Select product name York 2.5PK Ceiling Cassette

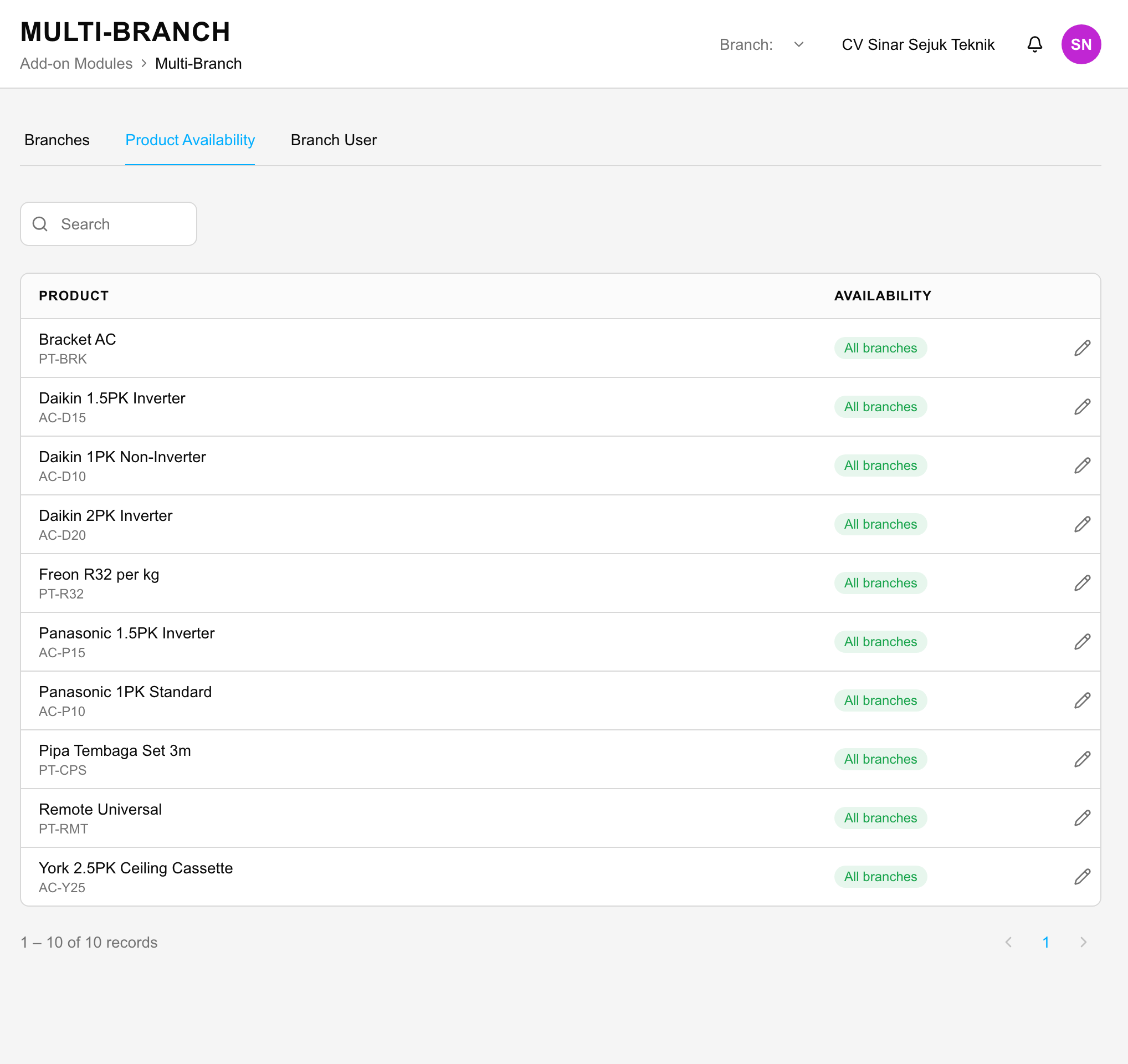[x=136, y=868]
